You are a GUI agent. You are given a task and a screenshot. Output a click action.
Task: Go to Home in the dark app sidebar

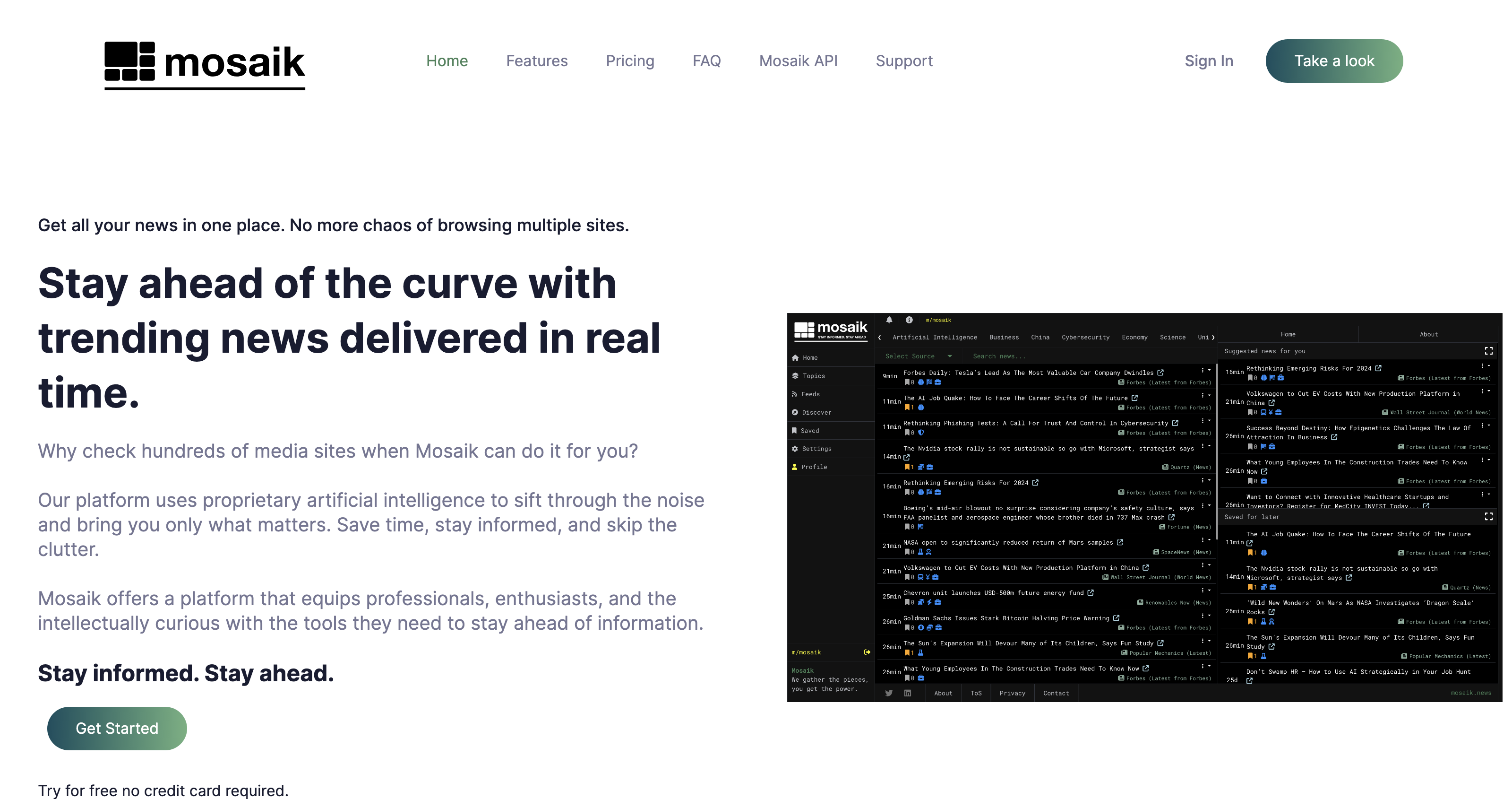point(831,358)
